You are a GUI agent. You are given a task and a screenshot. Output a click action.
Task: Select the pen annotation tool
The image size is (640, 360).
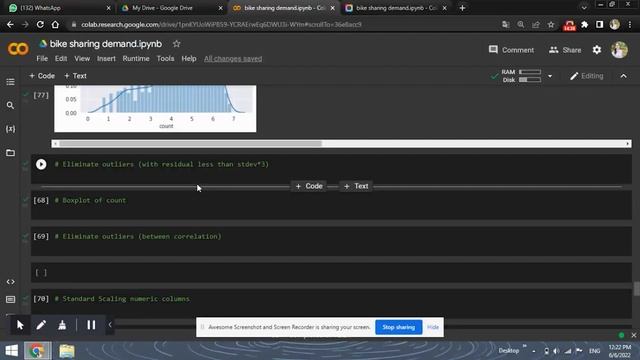point(41,325)
